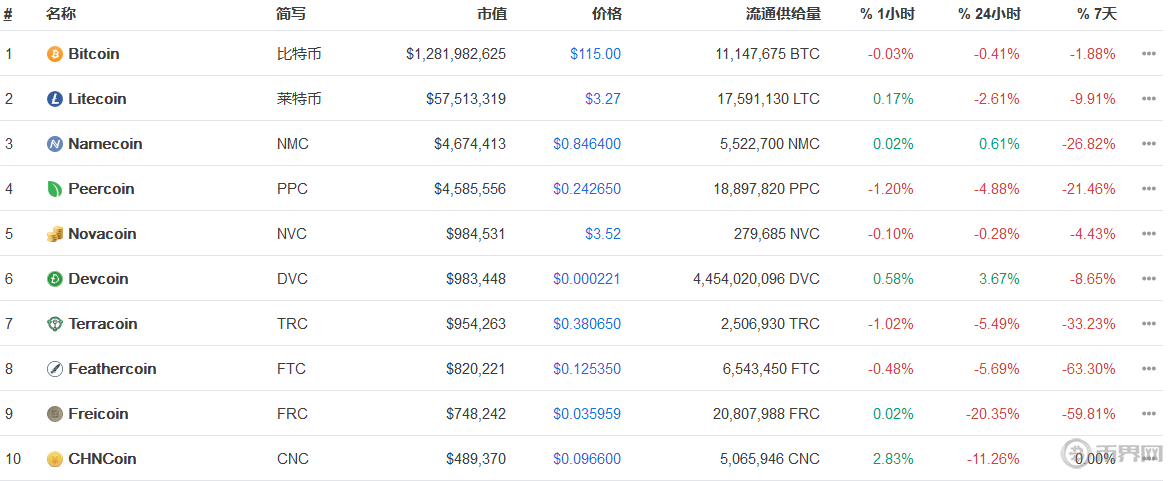Click the Litecoin price $3.27 link
Screen dimensions: 1174x481
(603, 99)
